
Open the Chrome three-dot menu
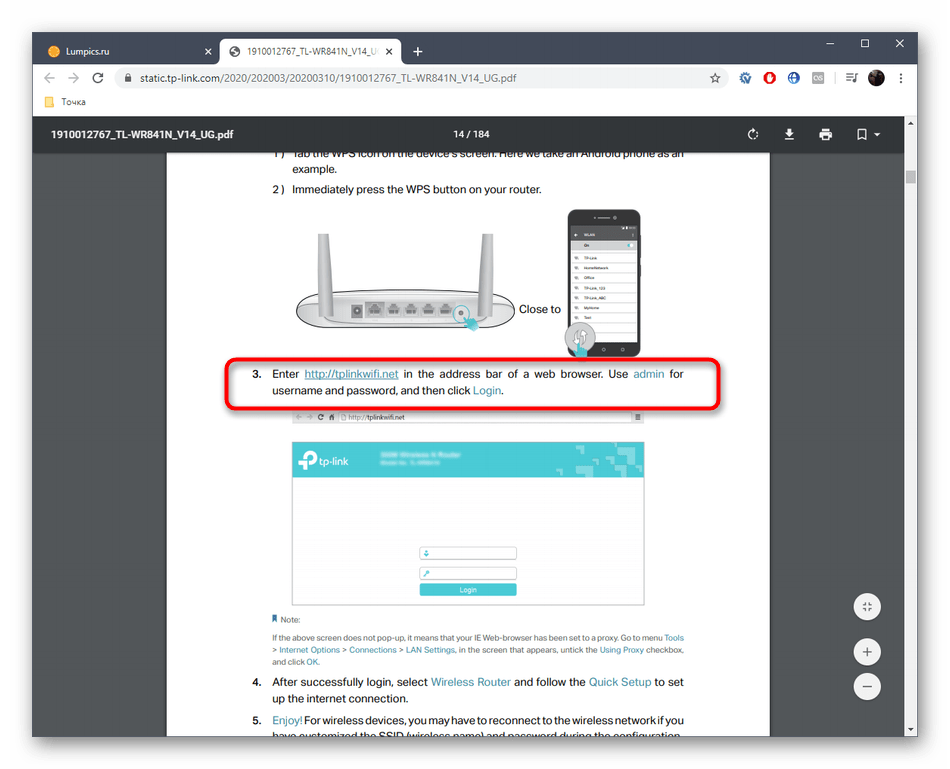901,78
